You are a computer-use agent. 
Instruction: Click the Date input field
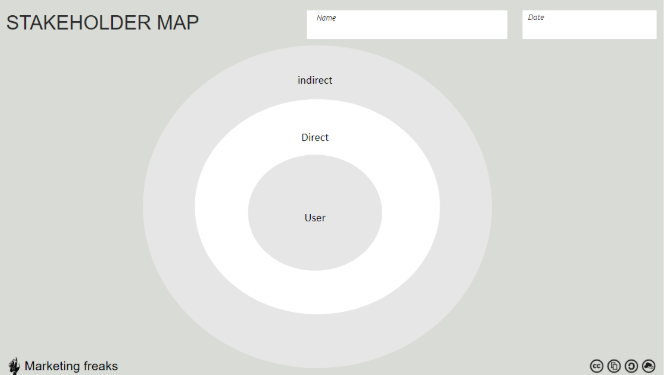click(589, 25)
